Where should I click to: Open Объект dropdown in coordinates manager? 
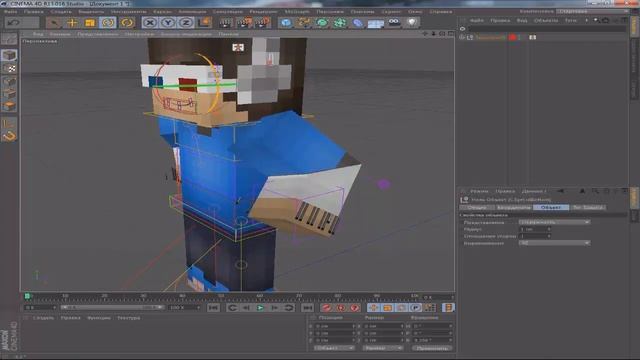(334, 348)
